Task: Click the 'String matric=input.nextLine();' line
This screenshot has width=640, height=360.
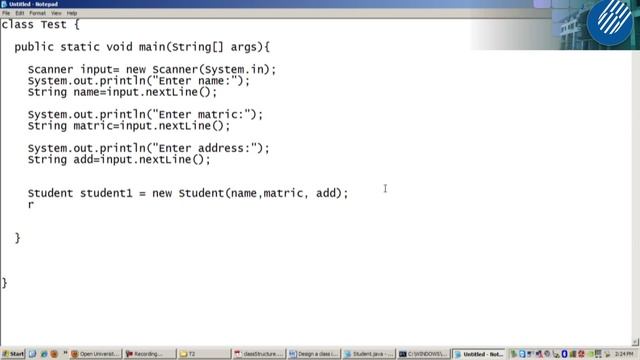Action: pos(129,126)
